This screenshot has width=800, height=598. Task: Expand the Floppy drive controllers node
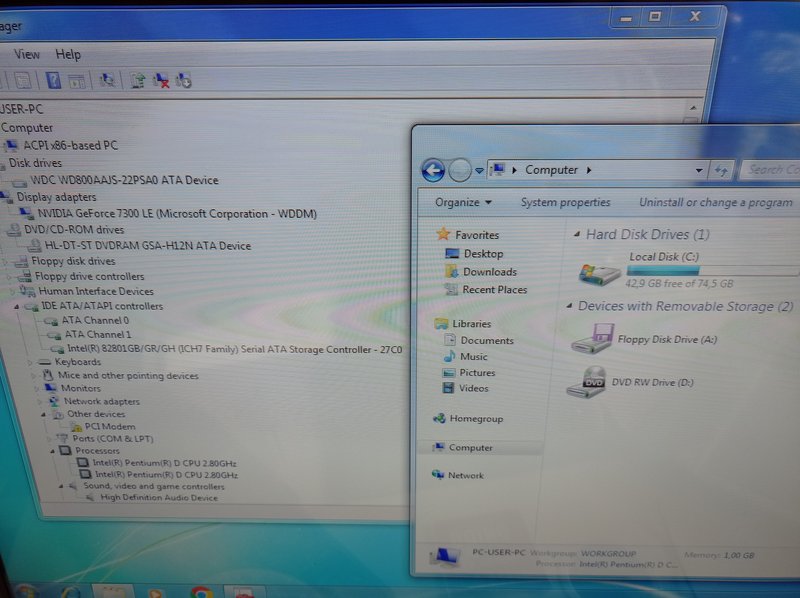10,277
